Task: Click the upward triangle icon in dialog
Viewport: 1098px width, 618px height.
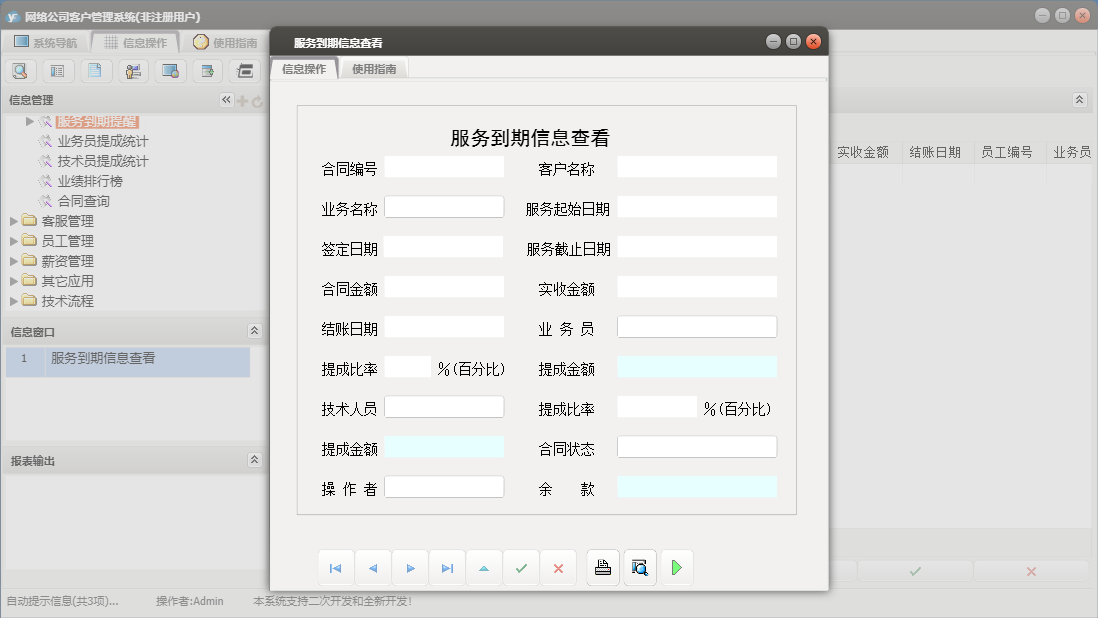Action: pos(484,568)
